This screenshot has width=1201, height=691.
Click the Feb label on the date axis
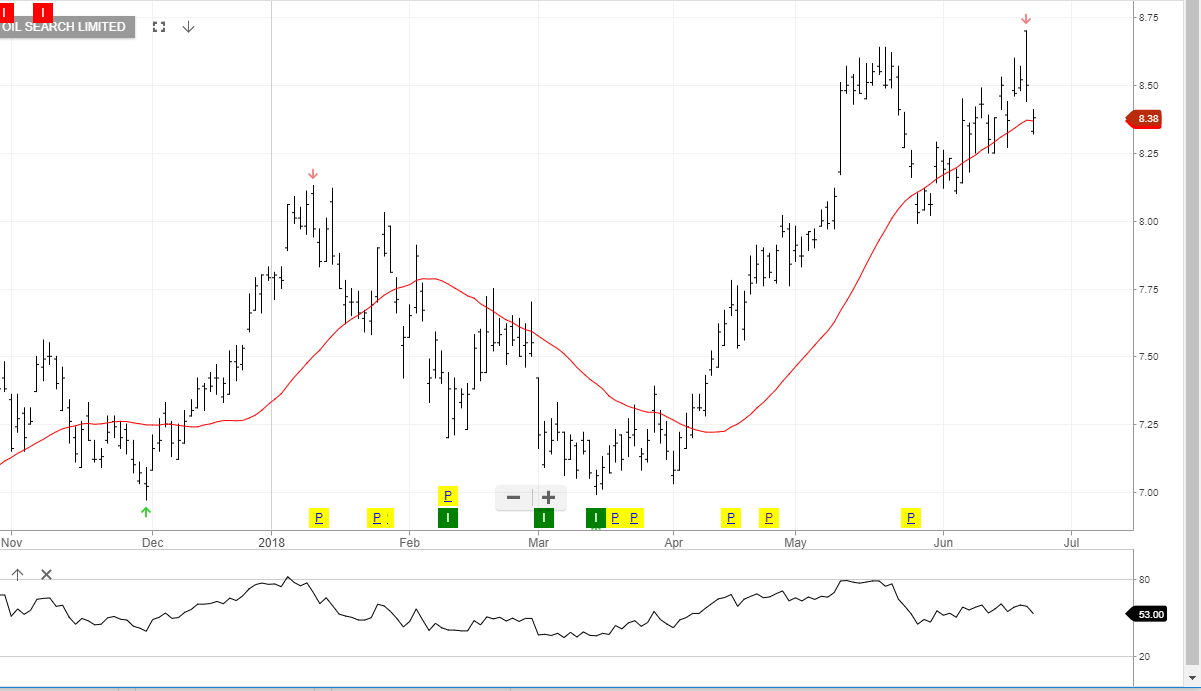(408, 543)
